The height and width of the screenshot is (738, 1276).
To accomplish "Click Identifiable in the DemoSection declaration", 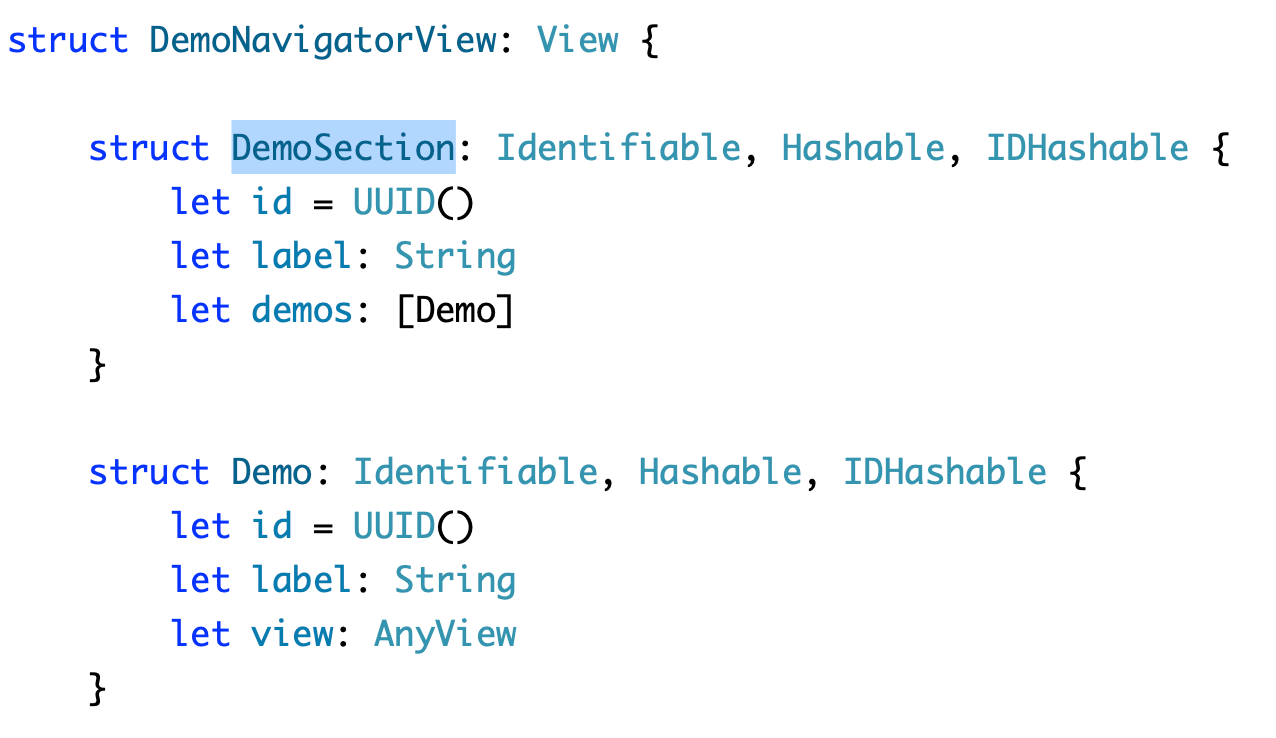I will [618, 148].
